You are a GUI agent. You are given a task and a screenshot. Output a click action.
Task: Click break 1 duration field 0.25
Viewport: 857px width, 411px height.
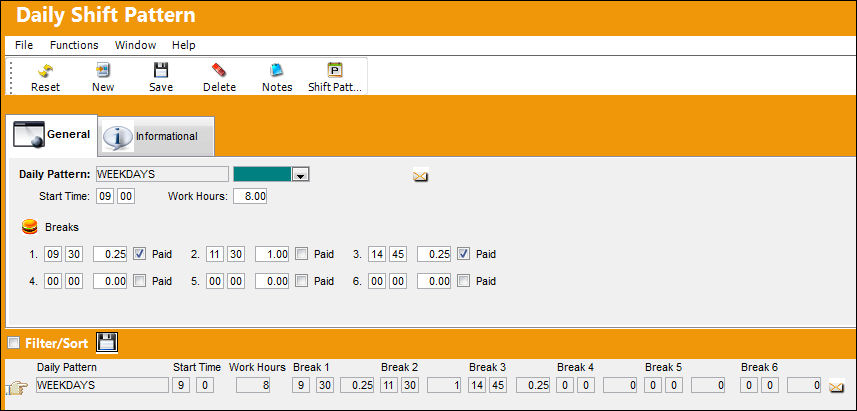pyautogui.click(x=110, y=254)
